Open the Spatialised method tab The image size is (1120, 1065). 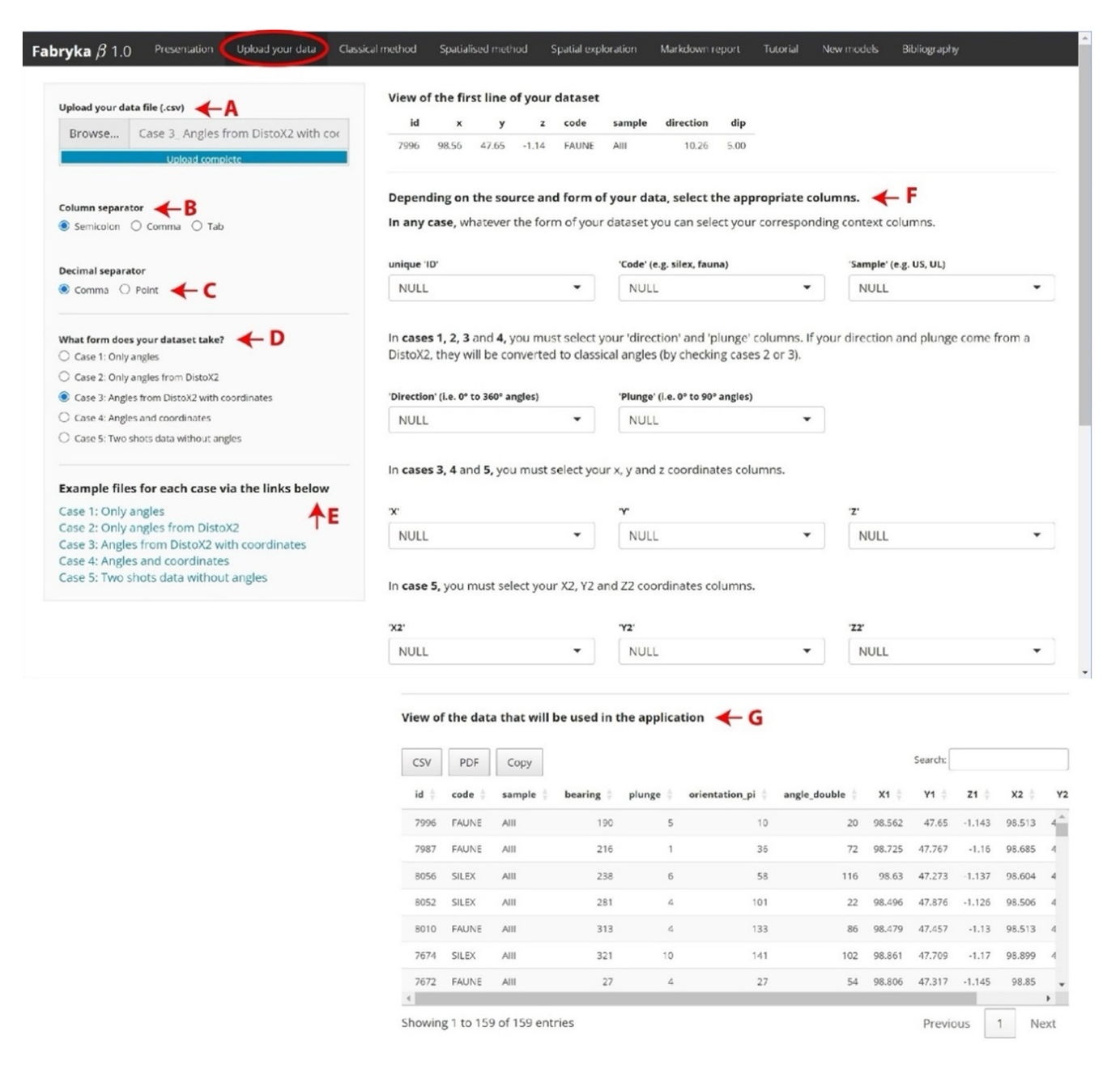pos(483,49)
